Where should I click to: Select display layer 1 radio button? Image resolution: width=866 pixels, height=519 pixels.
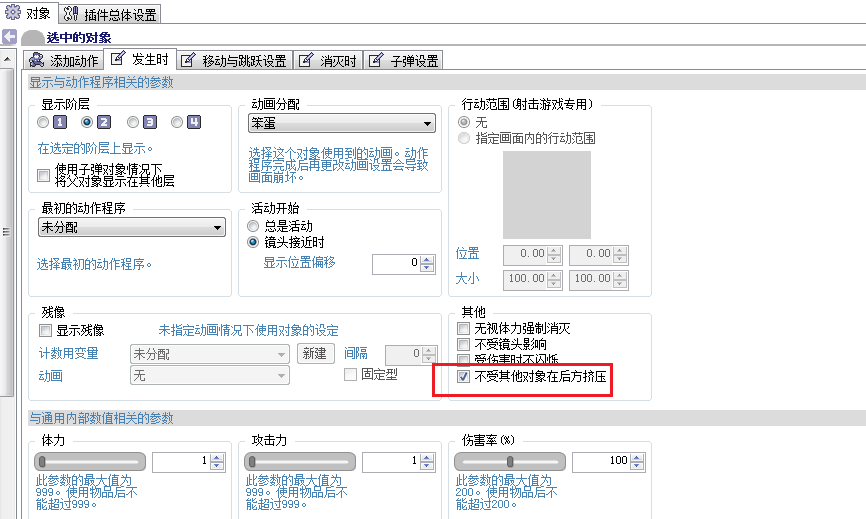43,122
